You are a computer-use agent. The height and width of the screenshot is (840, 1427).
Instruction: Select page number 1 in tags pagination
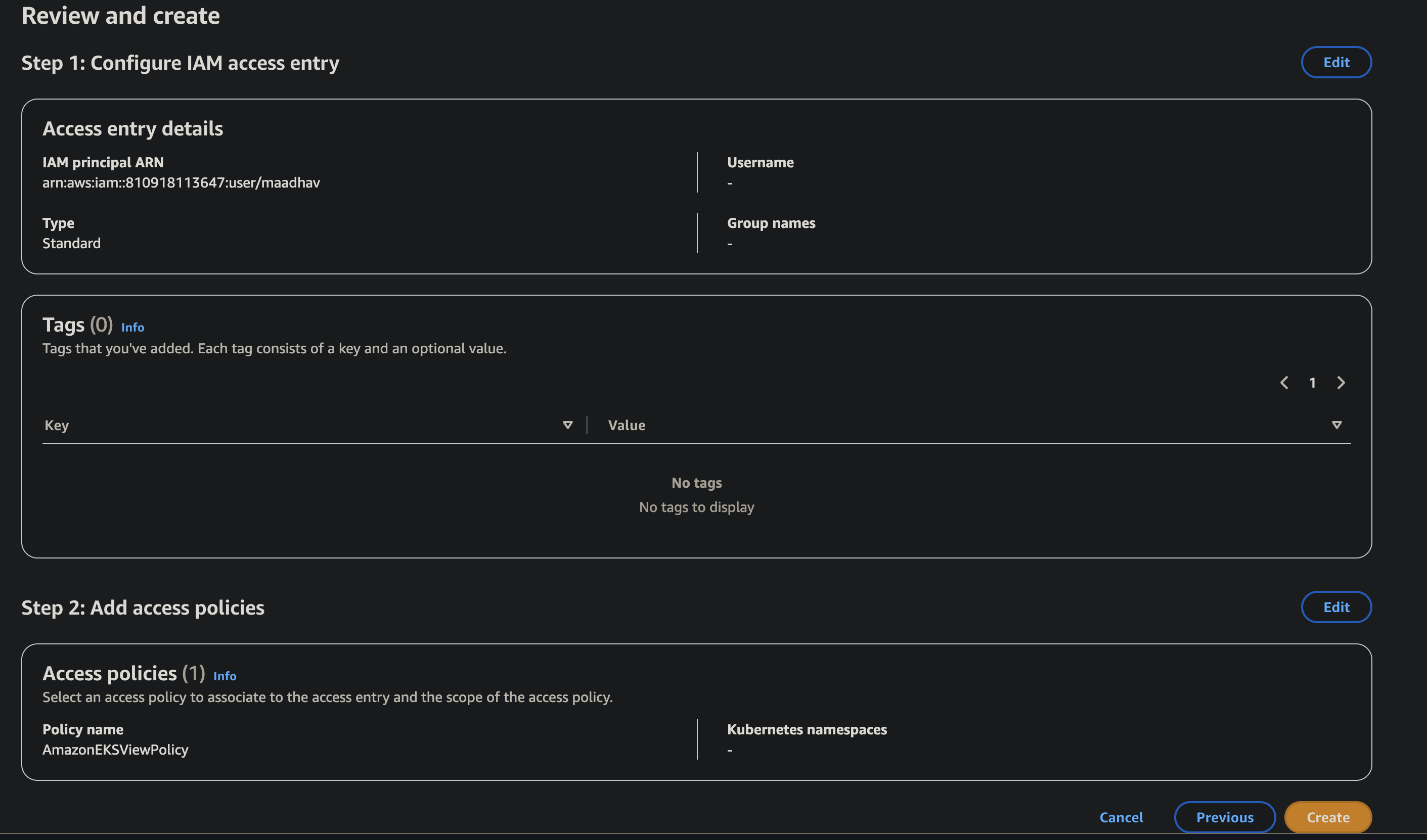pyautogui.click(x=1313, y=383)
